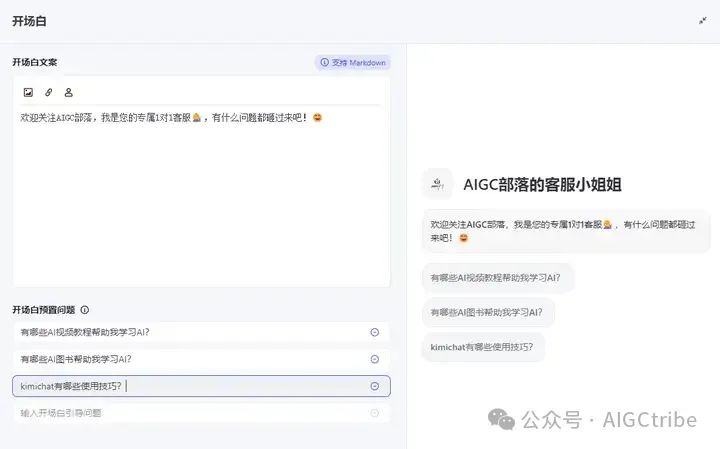Select preview suggestion 有哪些AI视频教程帮助我学习AI?
Viewport: 720px width, 449px height.
point(497,277)
